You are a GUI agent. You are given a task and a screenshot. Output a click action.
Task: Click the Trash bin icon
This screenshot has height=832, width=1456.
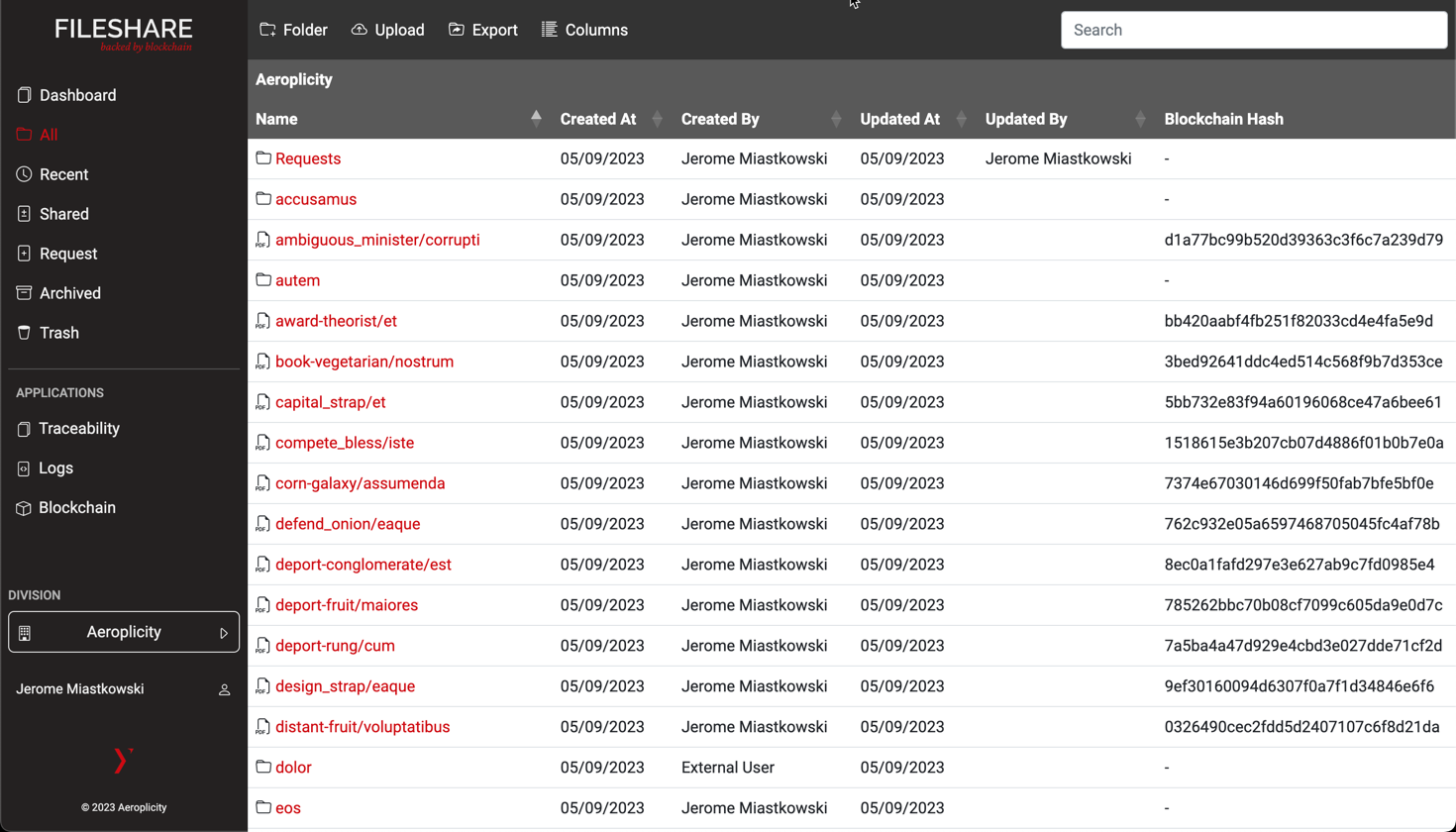click(x=24, y=333)
